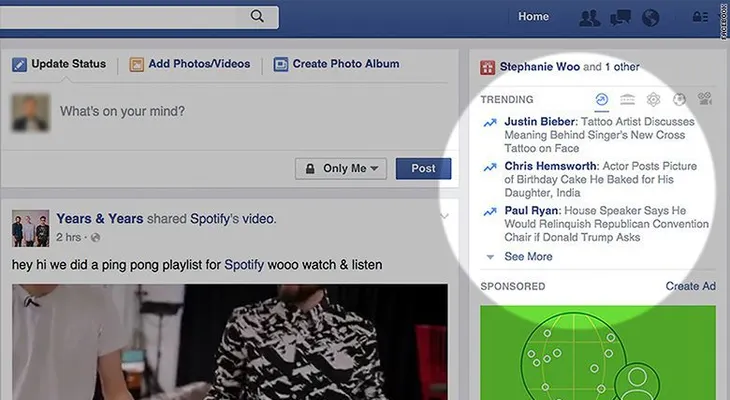Open the Create Ad link

click(690, 286)
